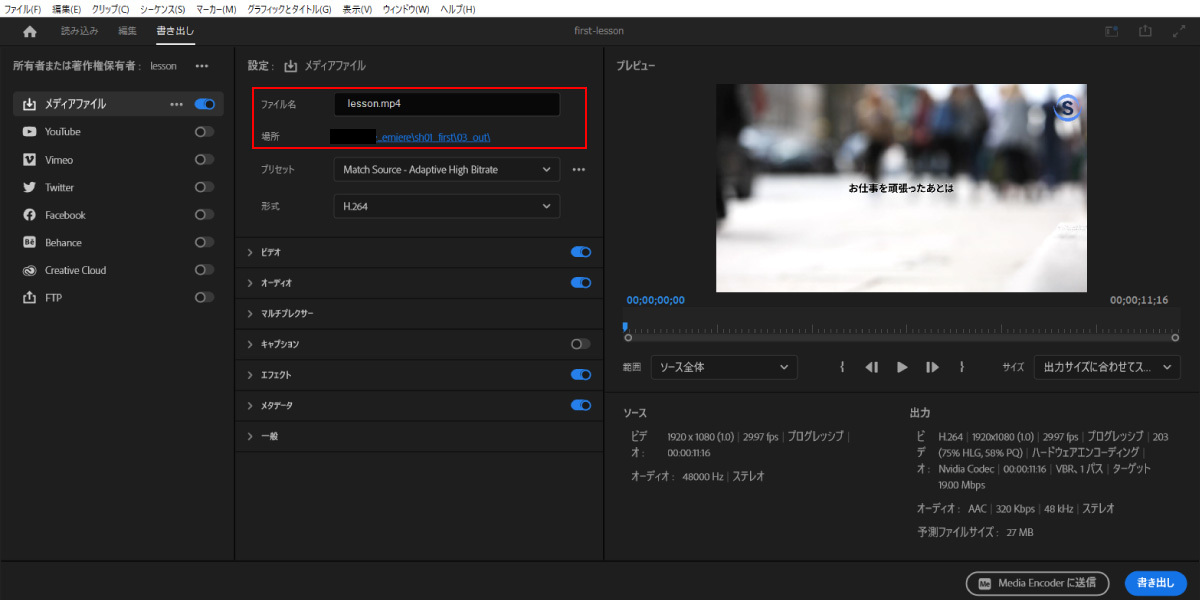Open the preview サイズ dropdown

[x=1107, y=367]
